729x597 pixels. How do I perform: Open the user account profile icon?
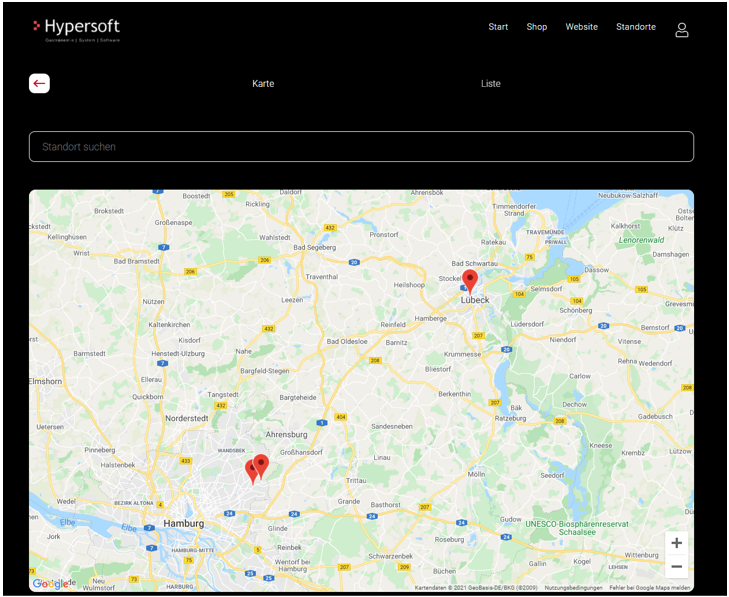click(682, 30)
